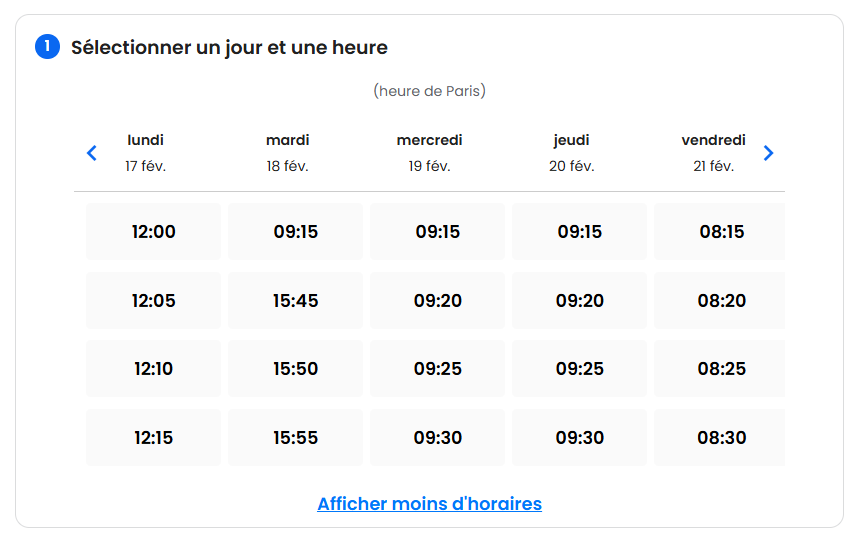Go to next week with right chevron
This screenshot has width=867, height=538.
768,153
